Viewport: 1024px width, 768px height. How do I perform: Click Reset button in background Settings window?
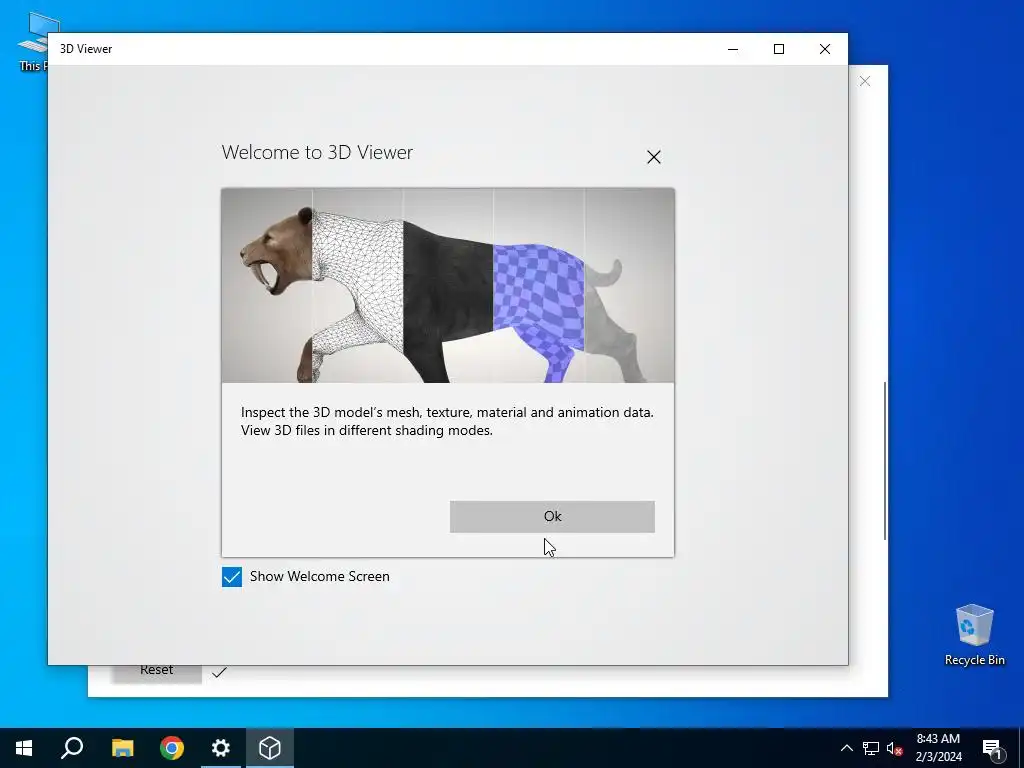point(157,673)
